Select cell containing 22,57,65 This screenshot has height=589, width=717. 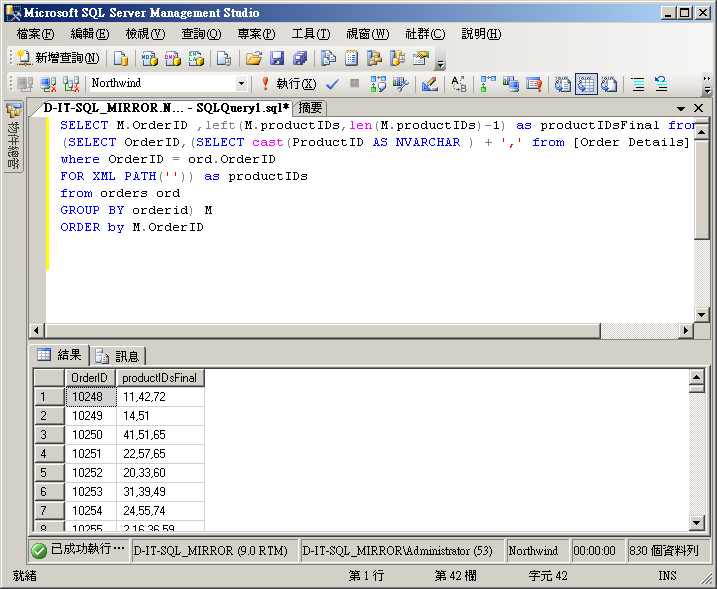[160, 454]
